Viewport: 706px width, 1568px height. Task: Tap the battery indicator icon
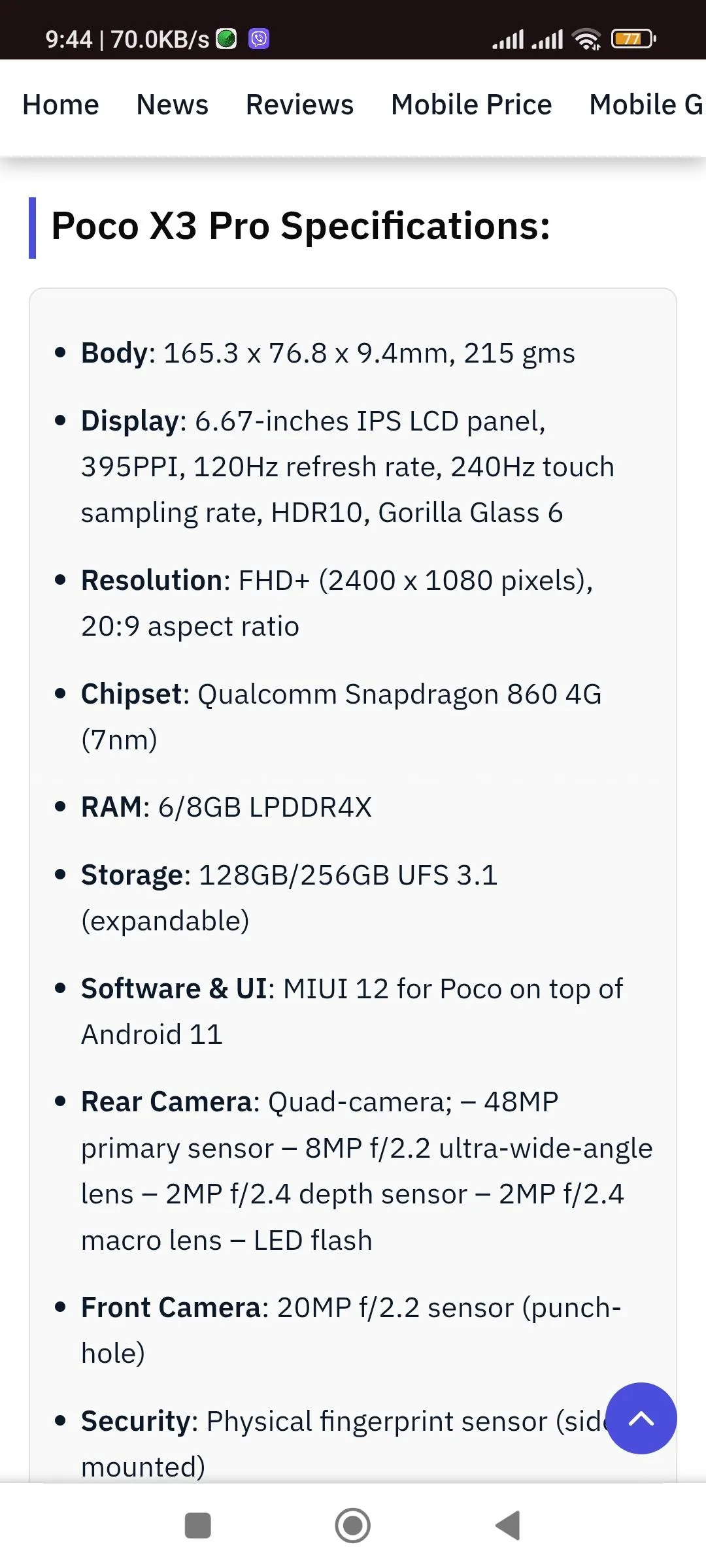(x=633, y=39)
